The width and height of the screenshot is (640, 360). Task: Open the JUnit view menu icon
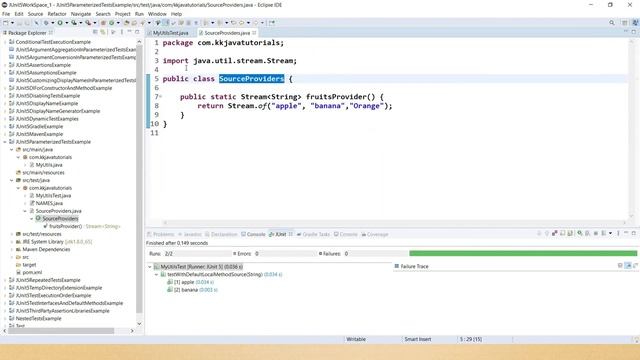(x=618, y=233)
